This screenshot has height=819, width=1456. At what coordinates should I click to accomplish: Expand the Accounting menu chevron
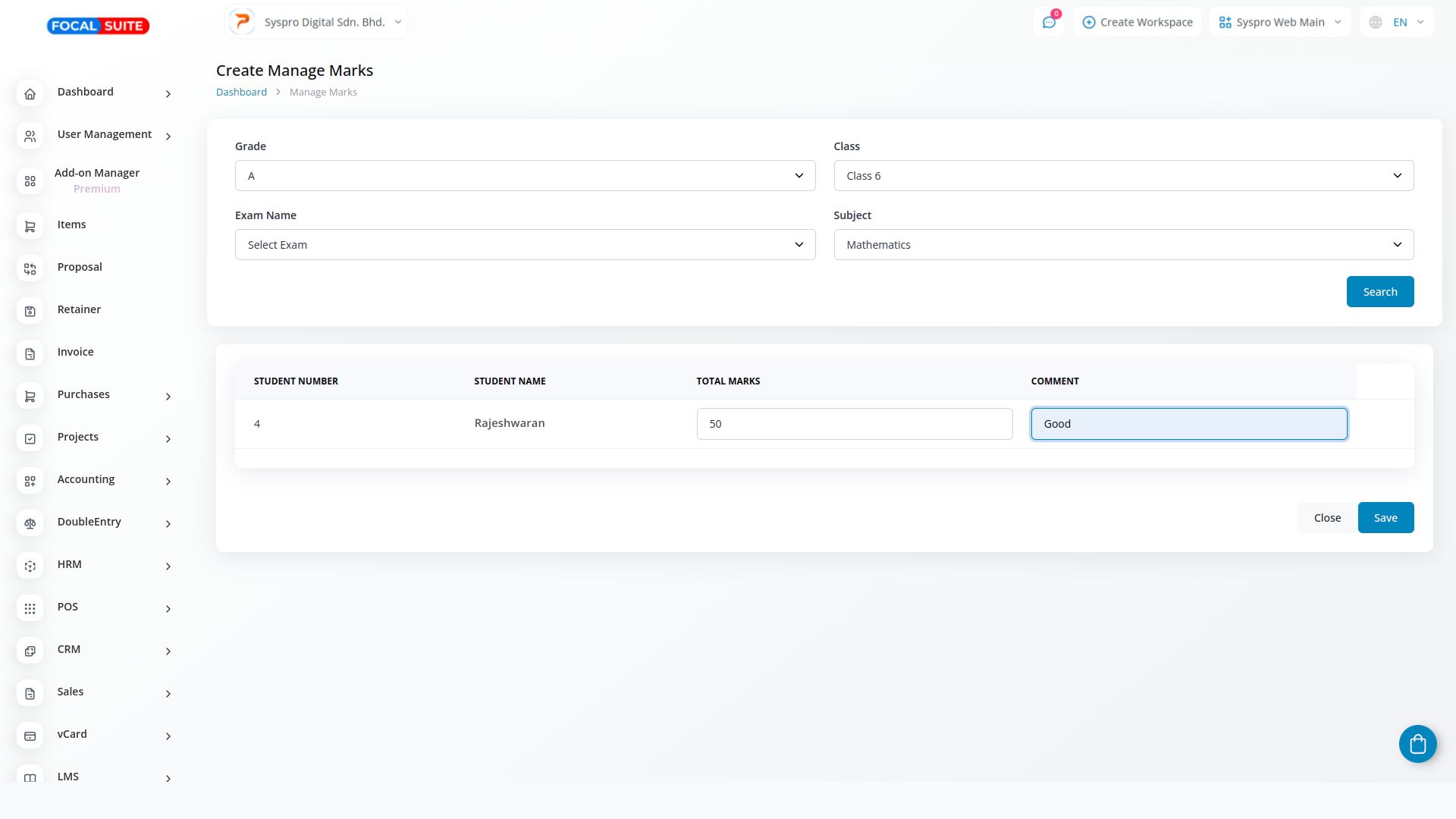[168, 481]
